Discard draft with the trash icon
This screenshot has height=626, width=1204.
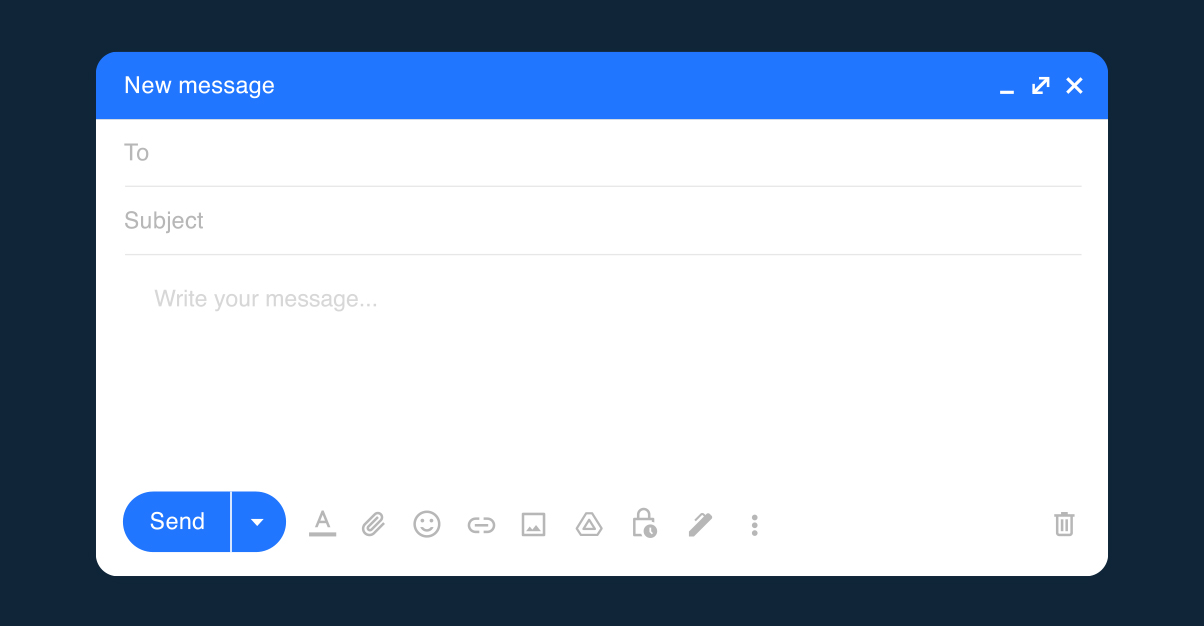point(1064,524)
